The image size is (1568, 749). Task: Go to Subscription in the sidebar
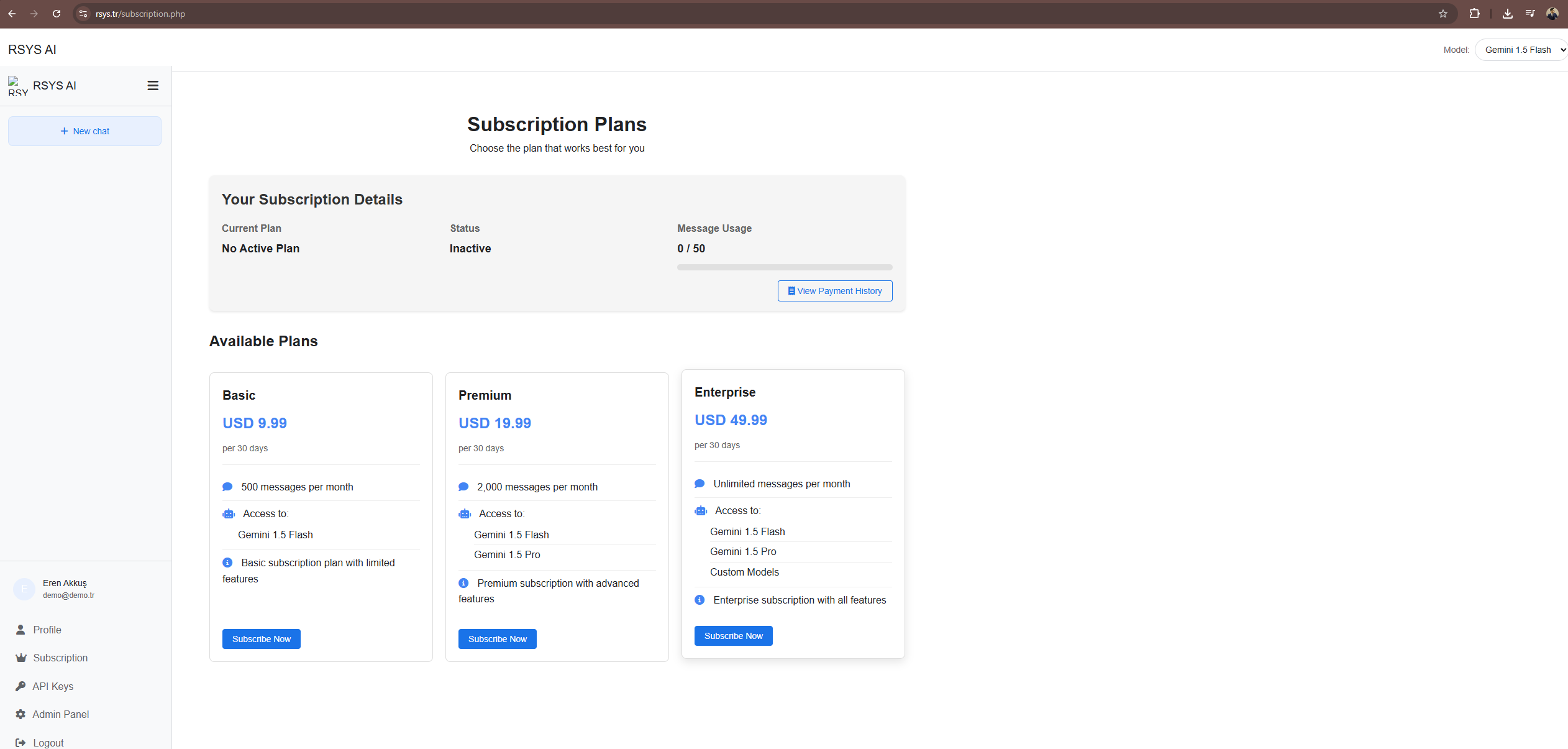coord(60,658)
